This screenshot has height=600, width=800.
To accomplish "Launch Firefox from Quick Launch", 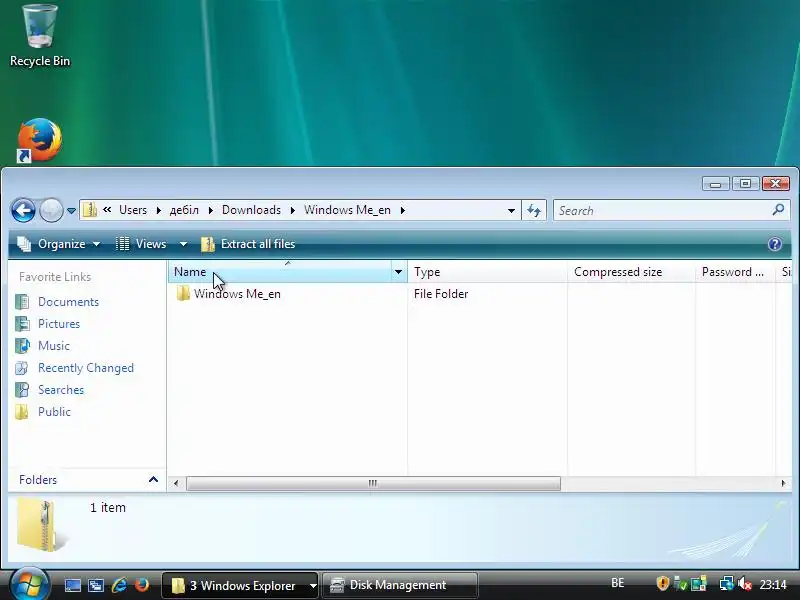I will click(x=142, y=585).
